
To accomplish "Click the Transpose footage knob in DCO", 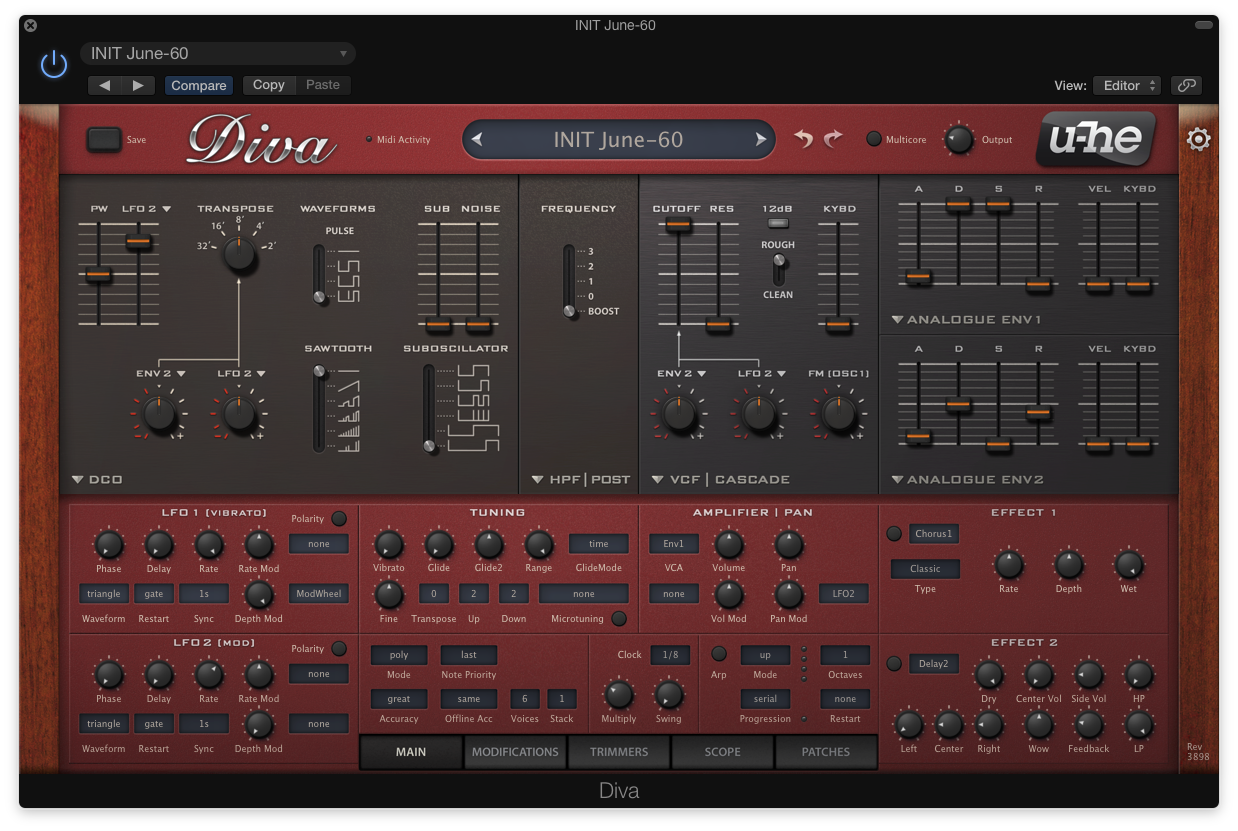I will (x=239, y=253).
